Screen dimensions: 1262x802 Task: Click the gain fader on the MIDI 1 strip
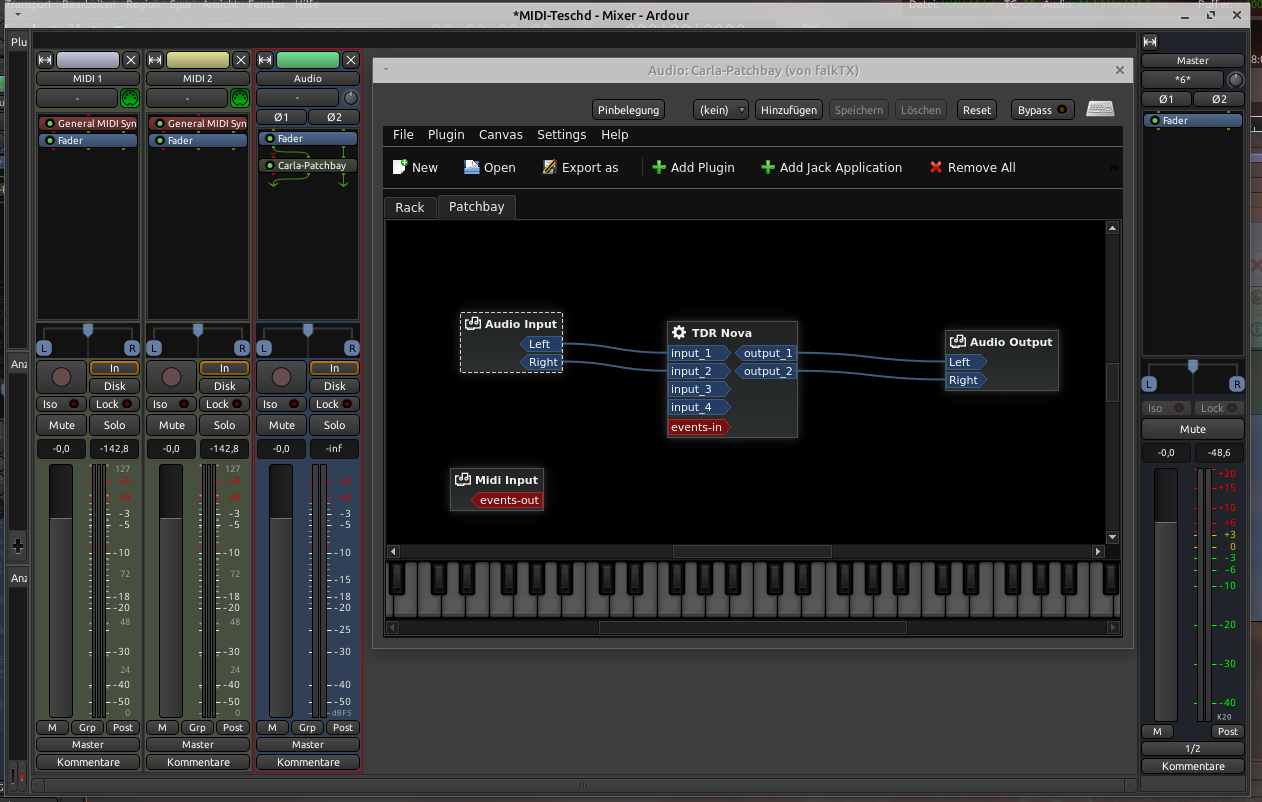62,592
